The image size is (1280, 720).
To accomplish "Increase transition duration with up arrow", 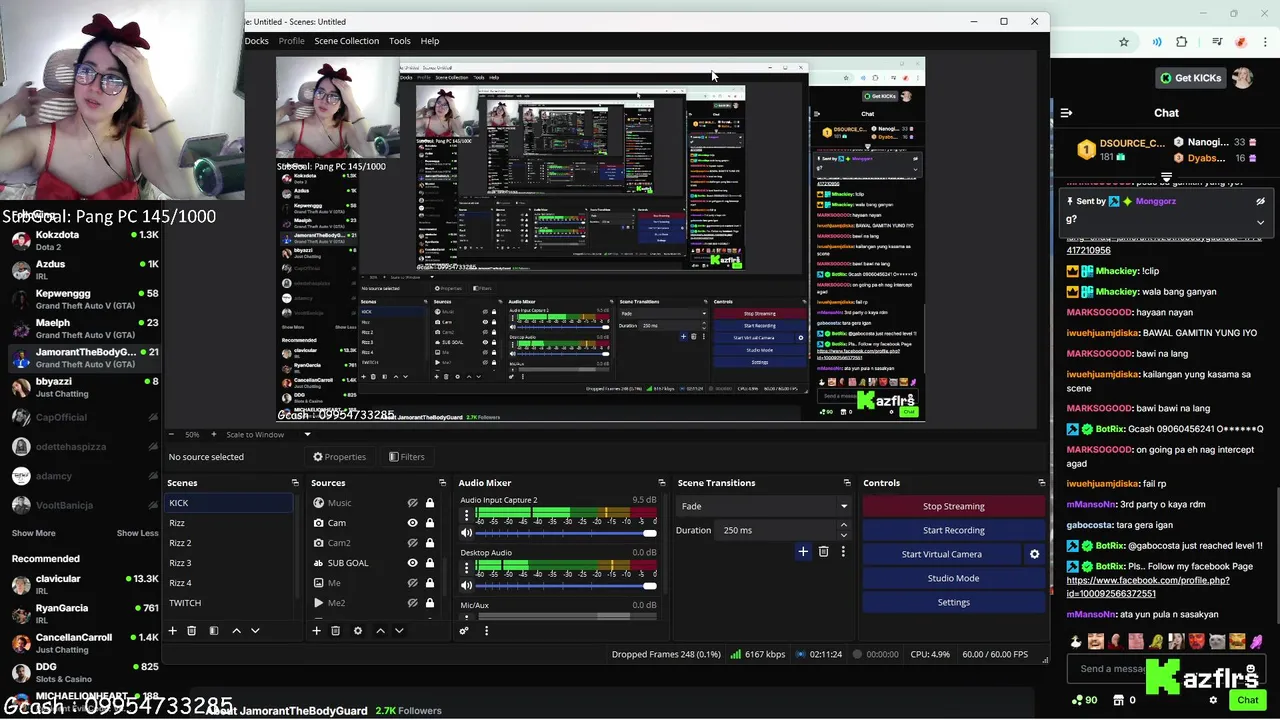I will click(x=843, y=525).
